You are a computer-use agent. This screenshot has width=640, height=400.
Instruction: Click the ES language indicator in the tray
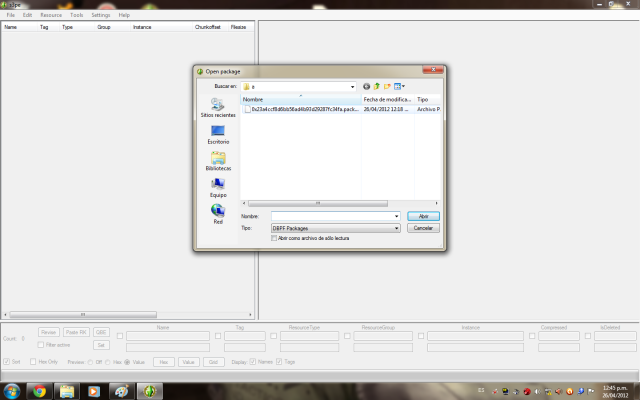(x=481, y=391)
